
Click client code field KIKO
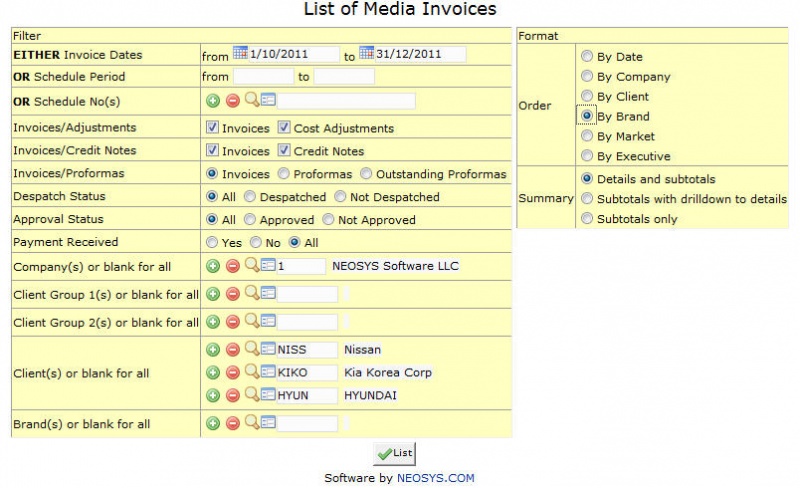[x=307, y=373]
